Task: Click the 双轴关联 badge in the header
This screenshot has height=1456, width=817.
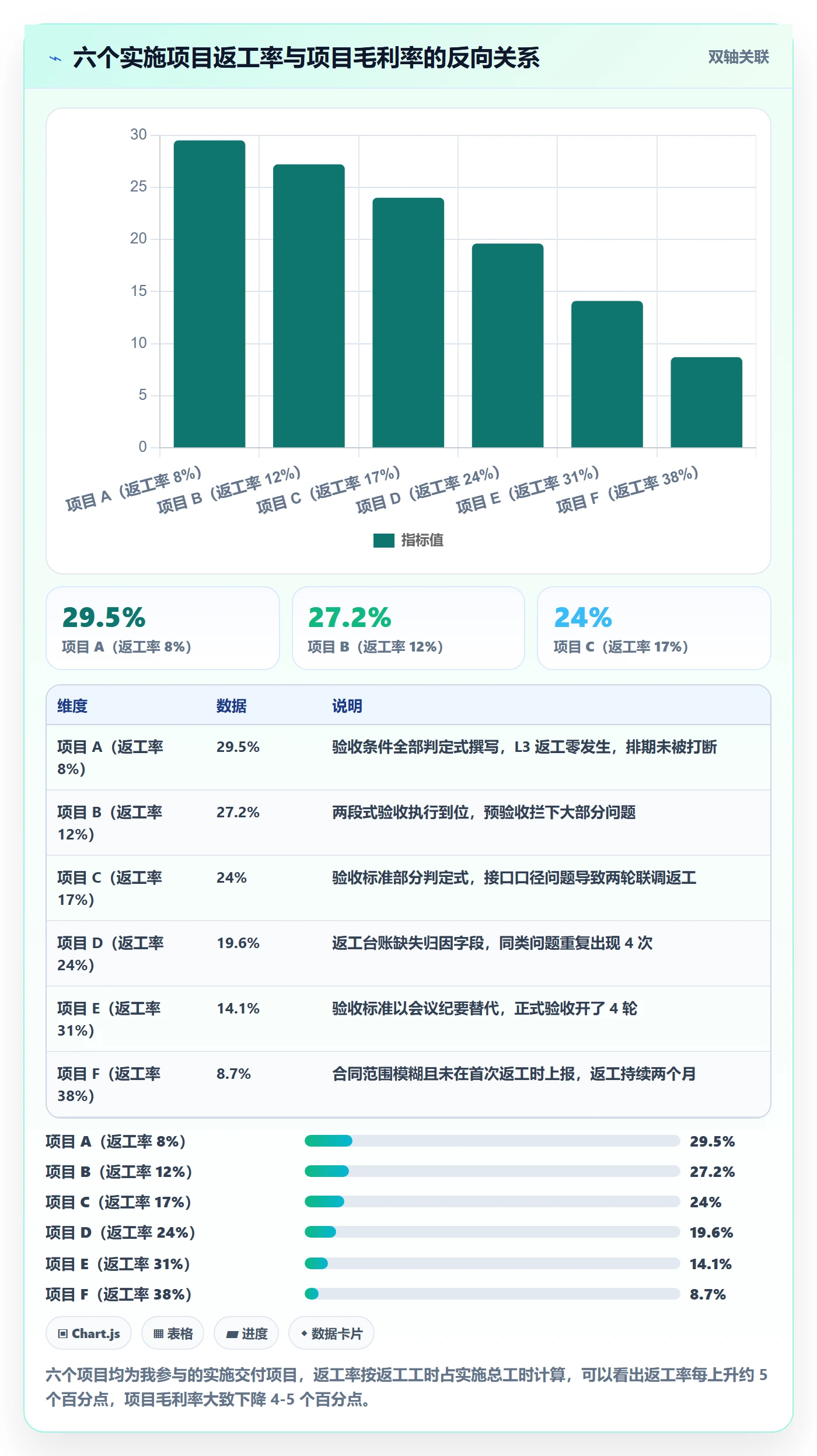Action: pyautogui.click(x=738, y=57)
